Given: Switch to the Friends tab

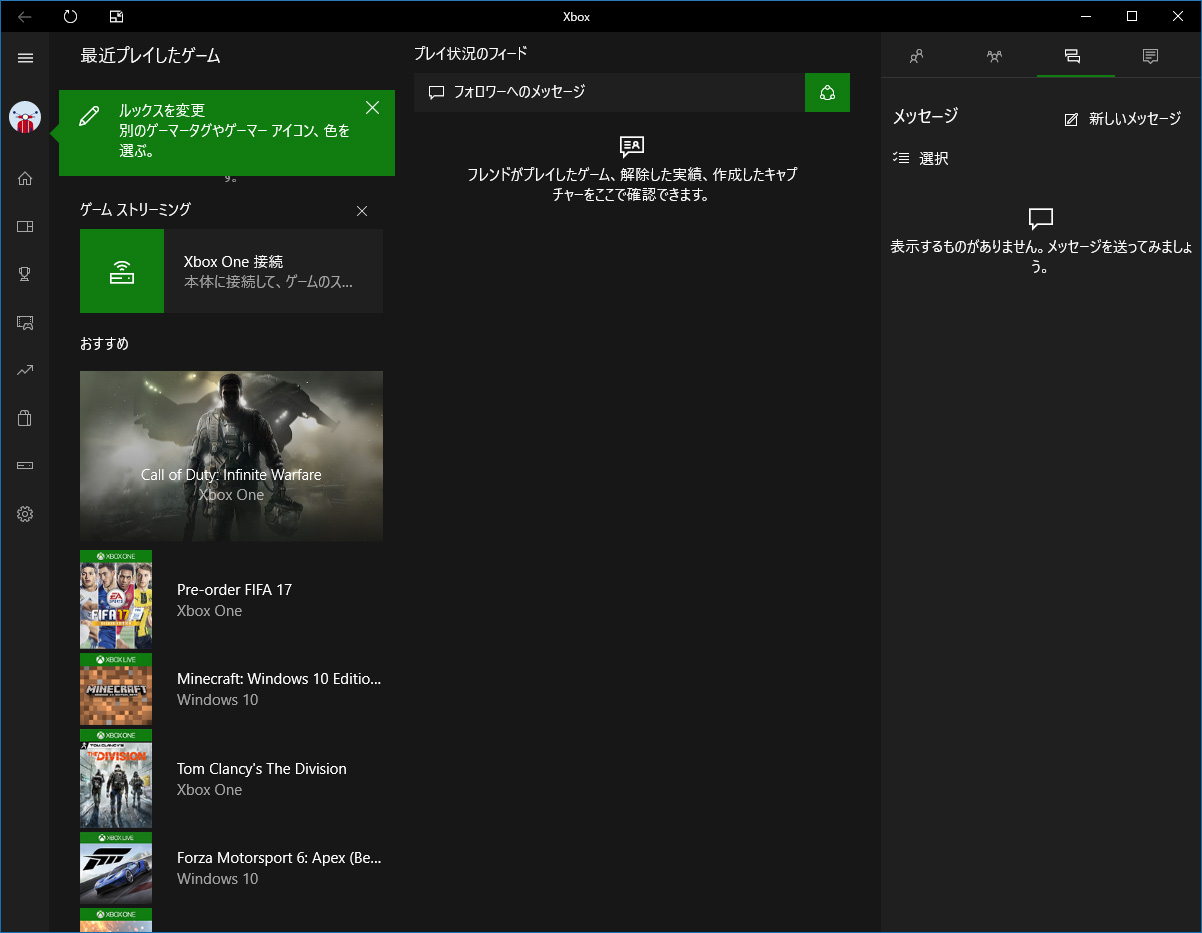Looking at the screenshot, I should [x=916, y=56].
